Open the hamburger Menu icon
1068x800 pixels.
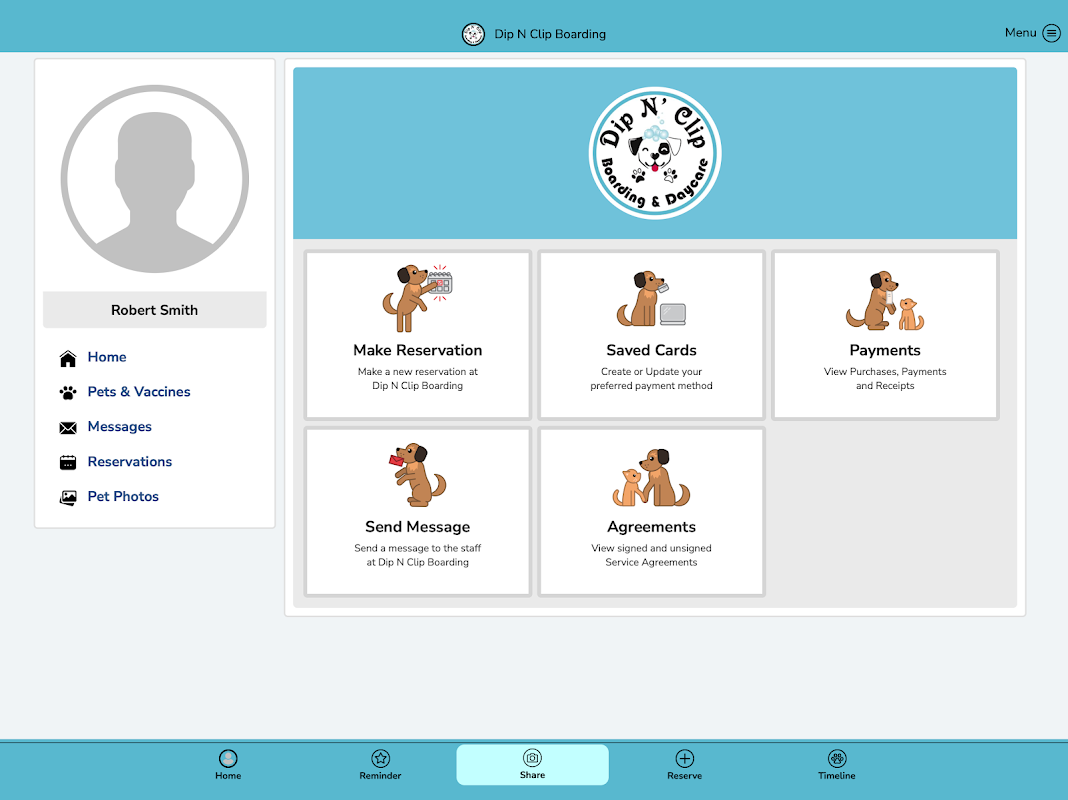[x=1051, y=33]
